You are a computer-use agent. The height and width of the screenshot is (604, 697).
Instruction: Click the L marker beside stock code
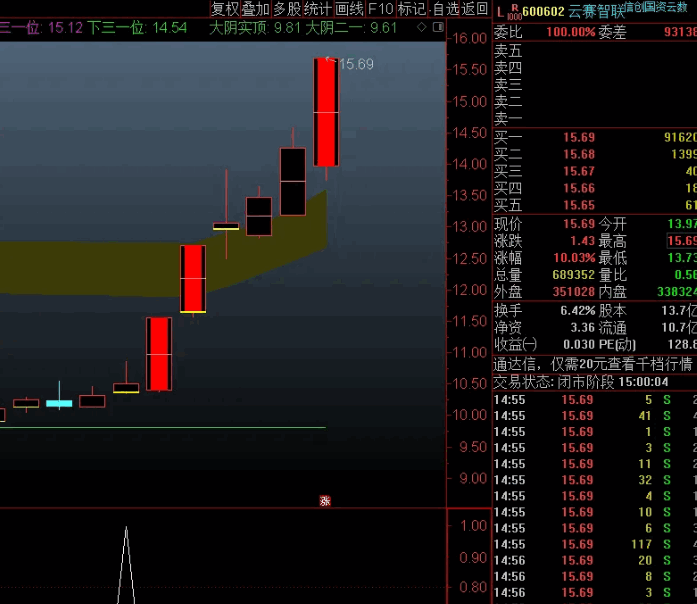coord(501,12)
